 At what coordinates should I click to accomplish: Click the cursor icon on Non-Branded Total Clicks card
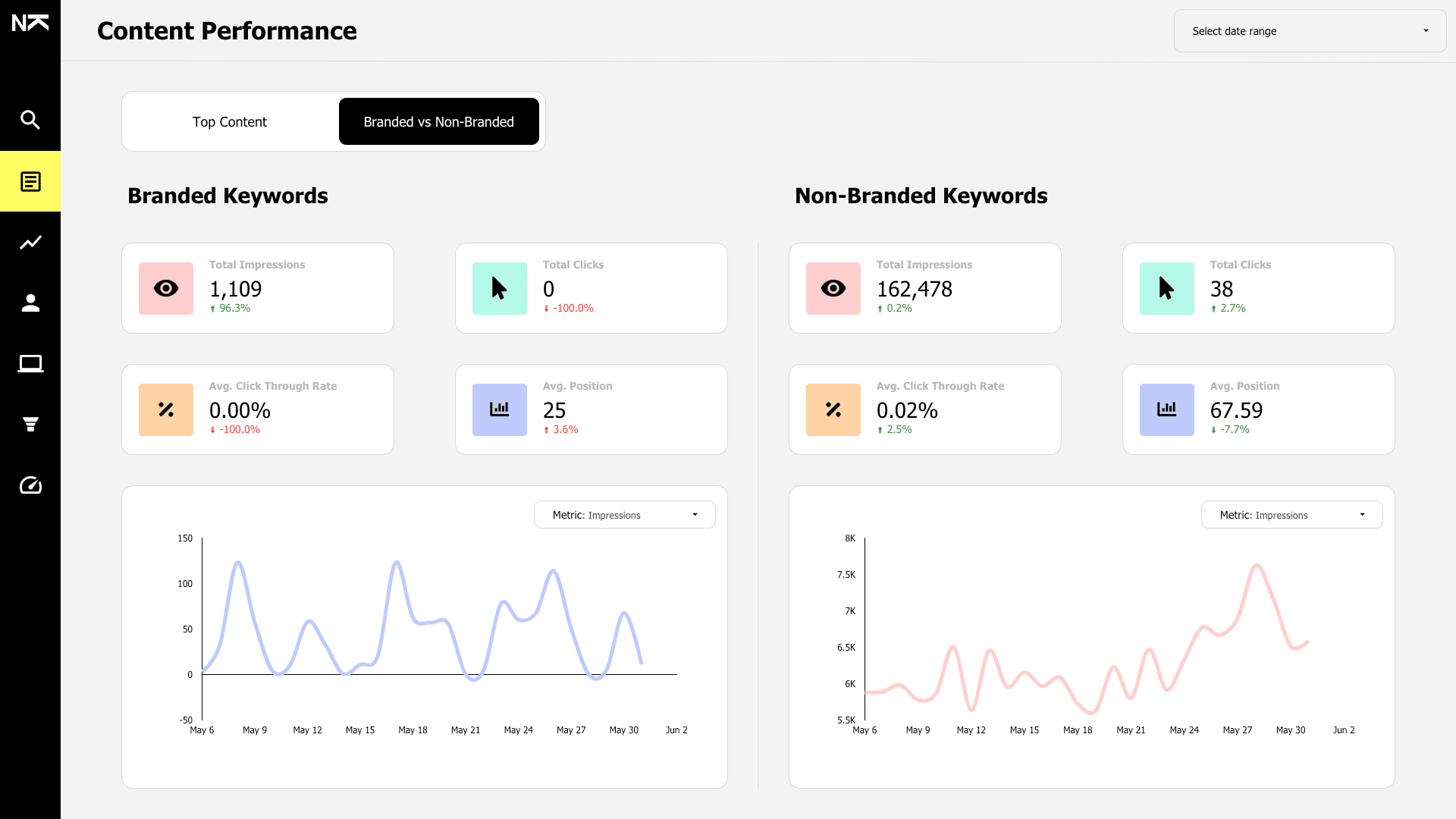click(1166, 288)
